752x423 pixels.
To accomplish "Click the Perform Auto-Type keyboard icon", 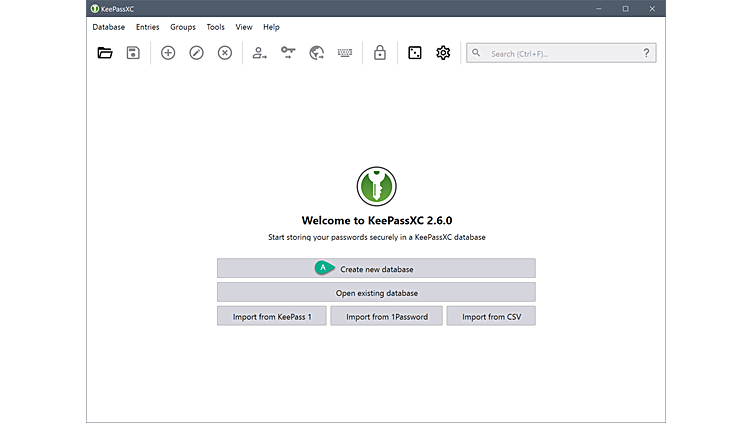I will click(x=345, y=53).
